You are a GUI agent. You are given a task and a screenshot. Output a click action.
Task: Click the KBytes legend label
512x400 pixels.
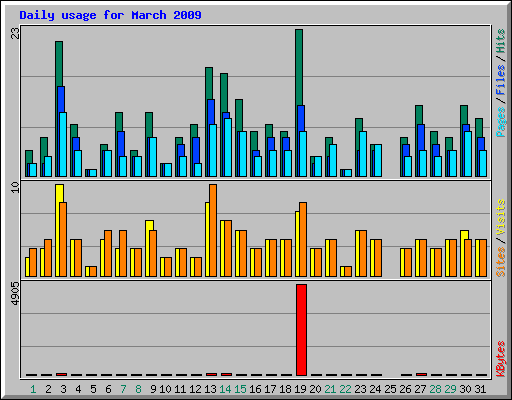[500, 359]
